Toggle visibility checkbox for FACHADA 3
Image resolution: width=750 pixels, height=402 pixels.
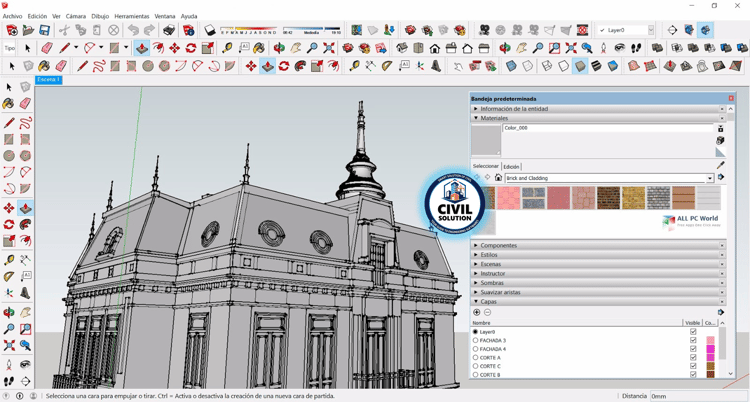(693, 340)
